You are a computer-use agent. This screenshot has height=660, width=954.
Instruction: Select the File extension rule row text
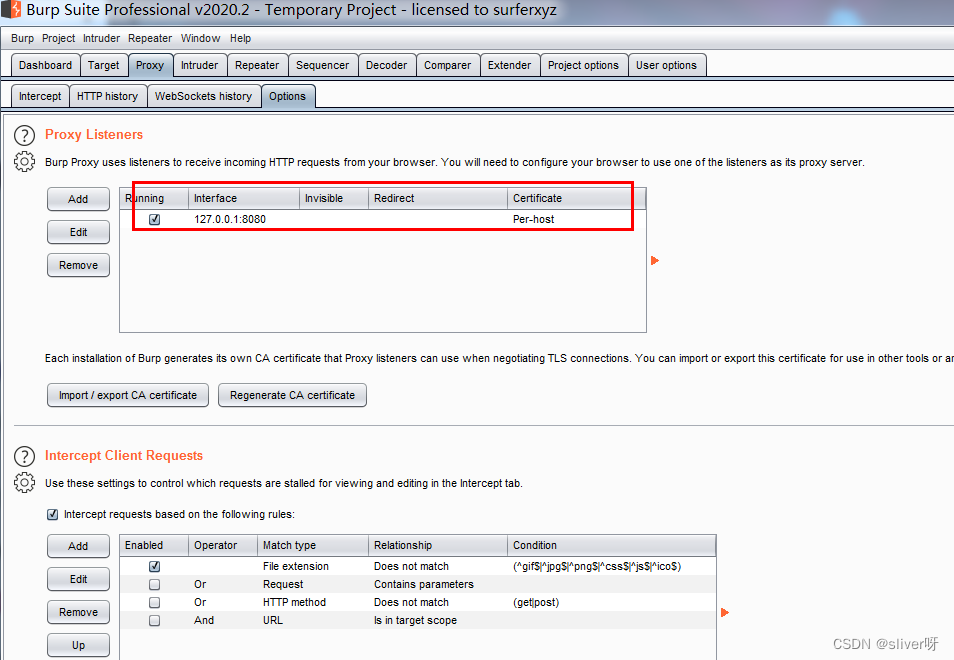(x=296, y=566)
